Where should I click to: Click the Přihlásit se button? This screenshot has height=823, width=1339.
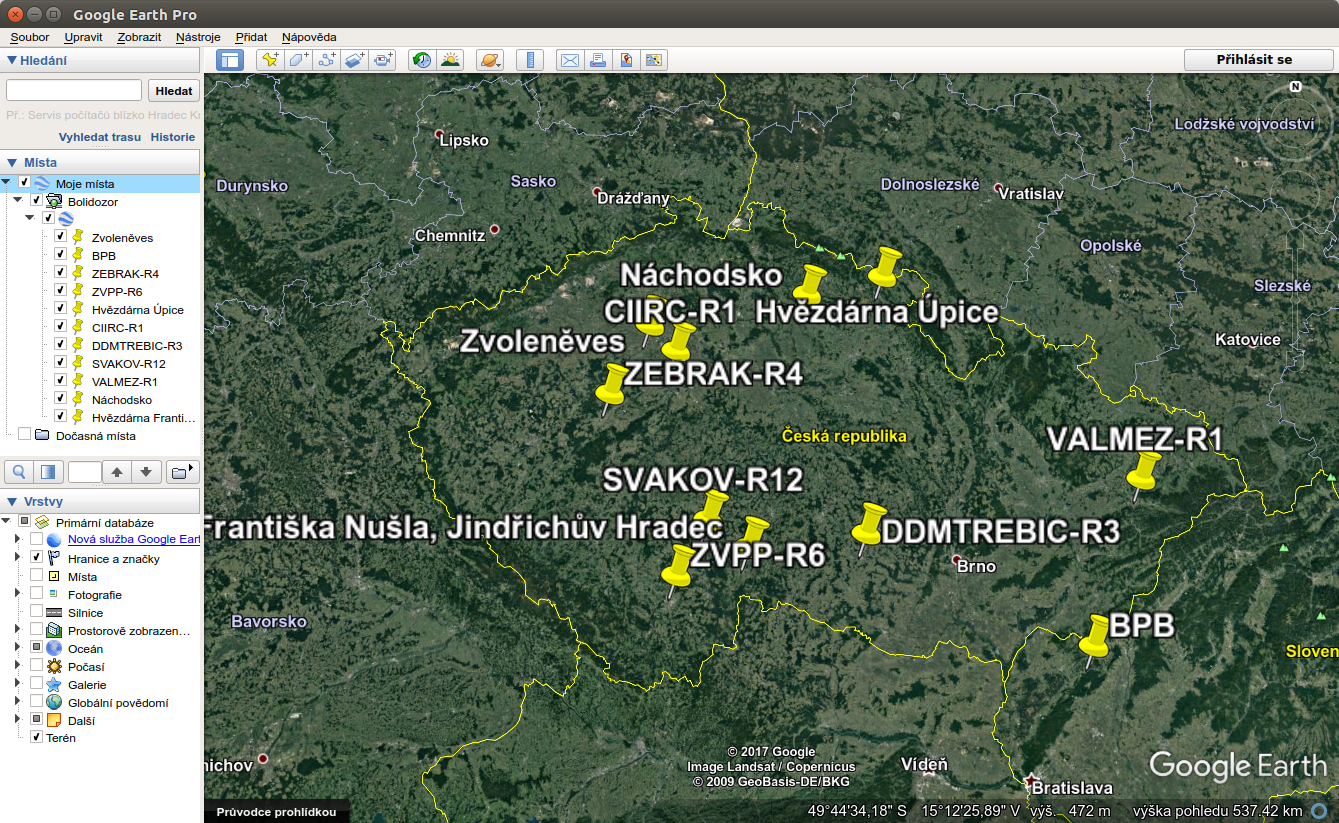click(x=1258, y=60)
